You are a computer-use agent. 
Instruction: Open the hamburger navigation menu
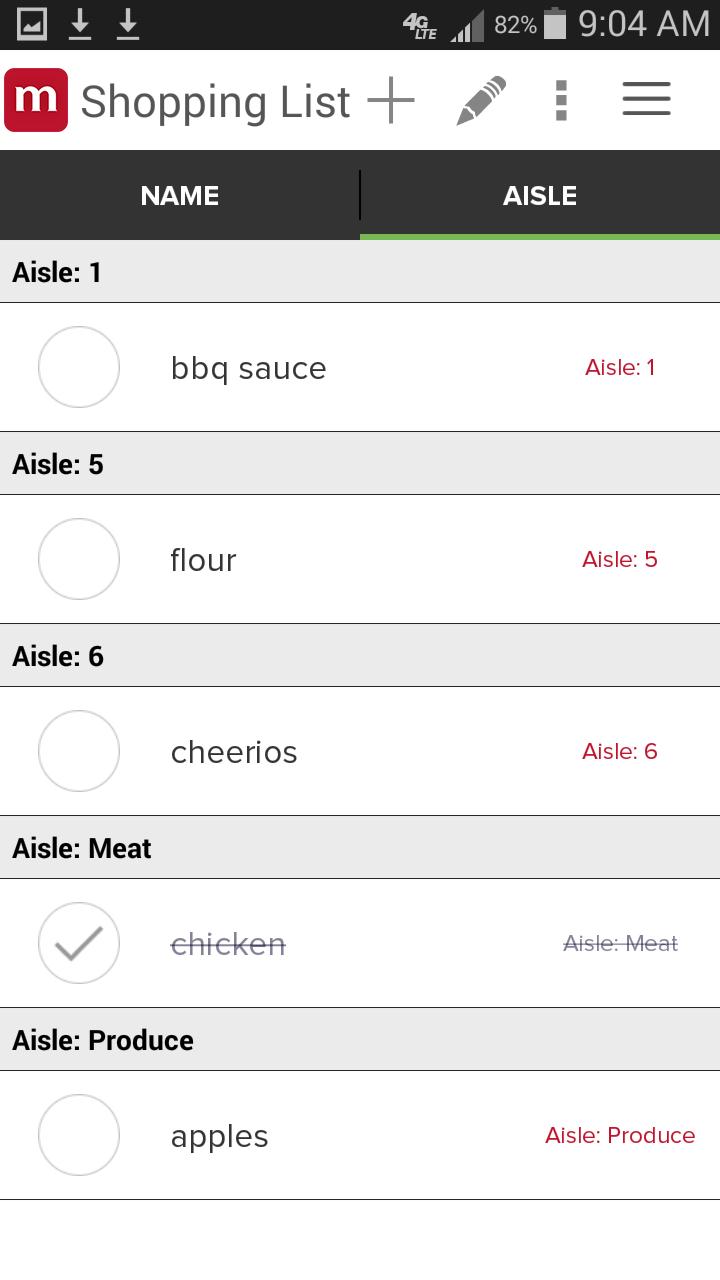pyautogui.click(x=646, y=99)
